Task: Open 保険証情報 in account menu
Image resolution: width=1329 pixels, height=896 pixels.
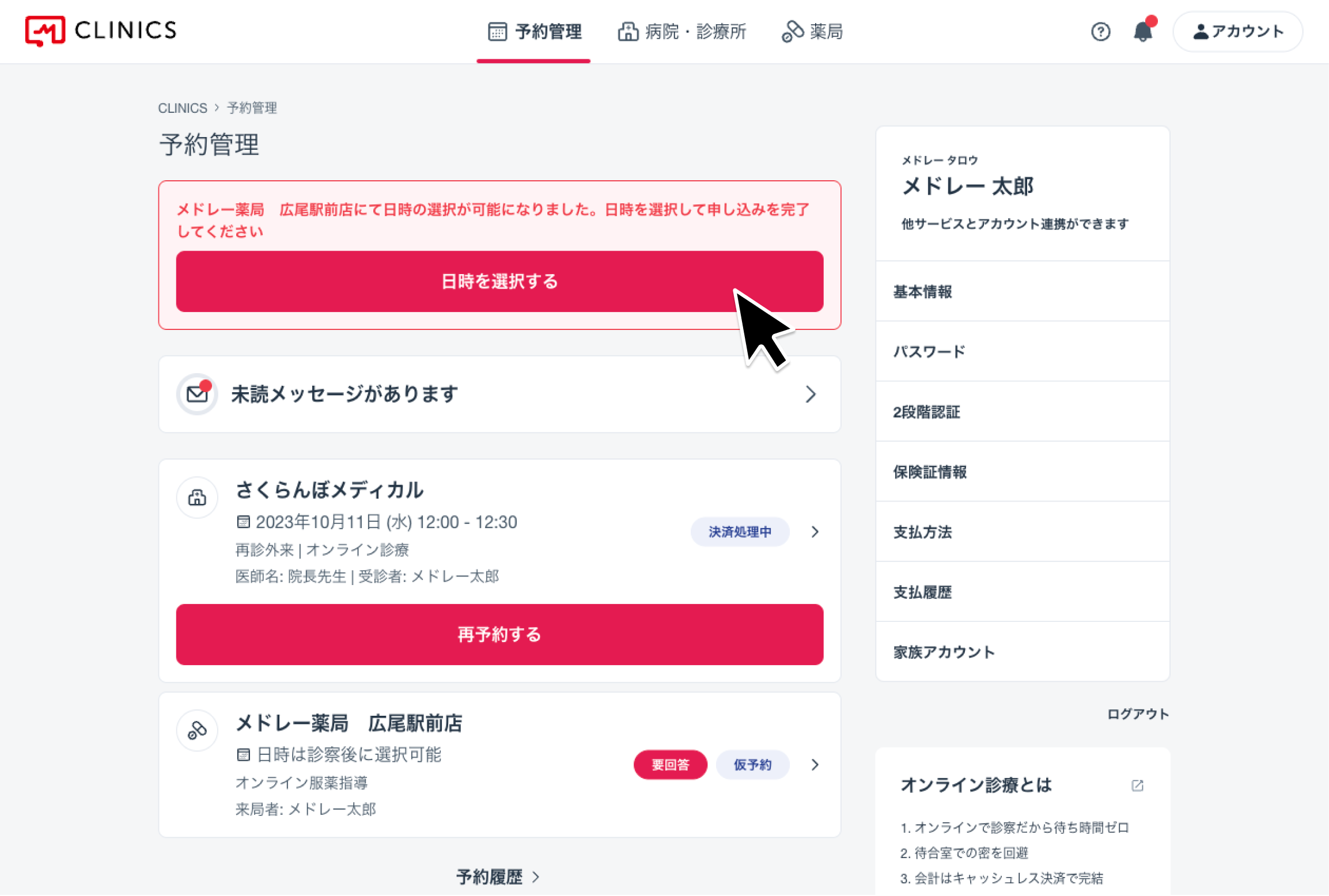Action: [x=1023, y=472]
